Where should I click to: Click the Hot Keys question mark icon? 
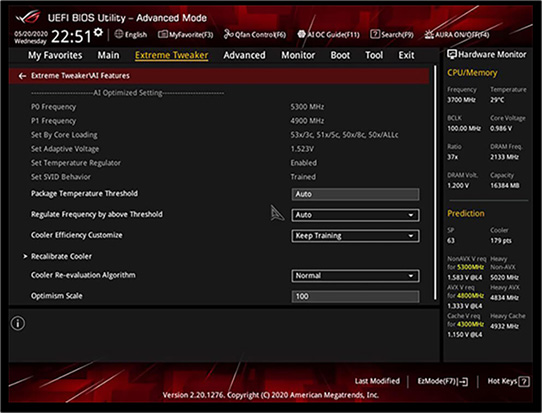tap(524, 382)
